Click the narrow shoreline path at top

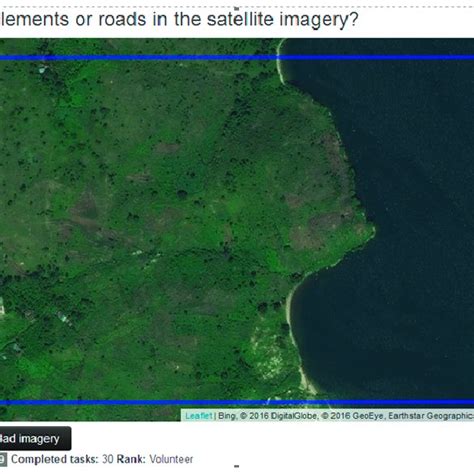point(280,62)
